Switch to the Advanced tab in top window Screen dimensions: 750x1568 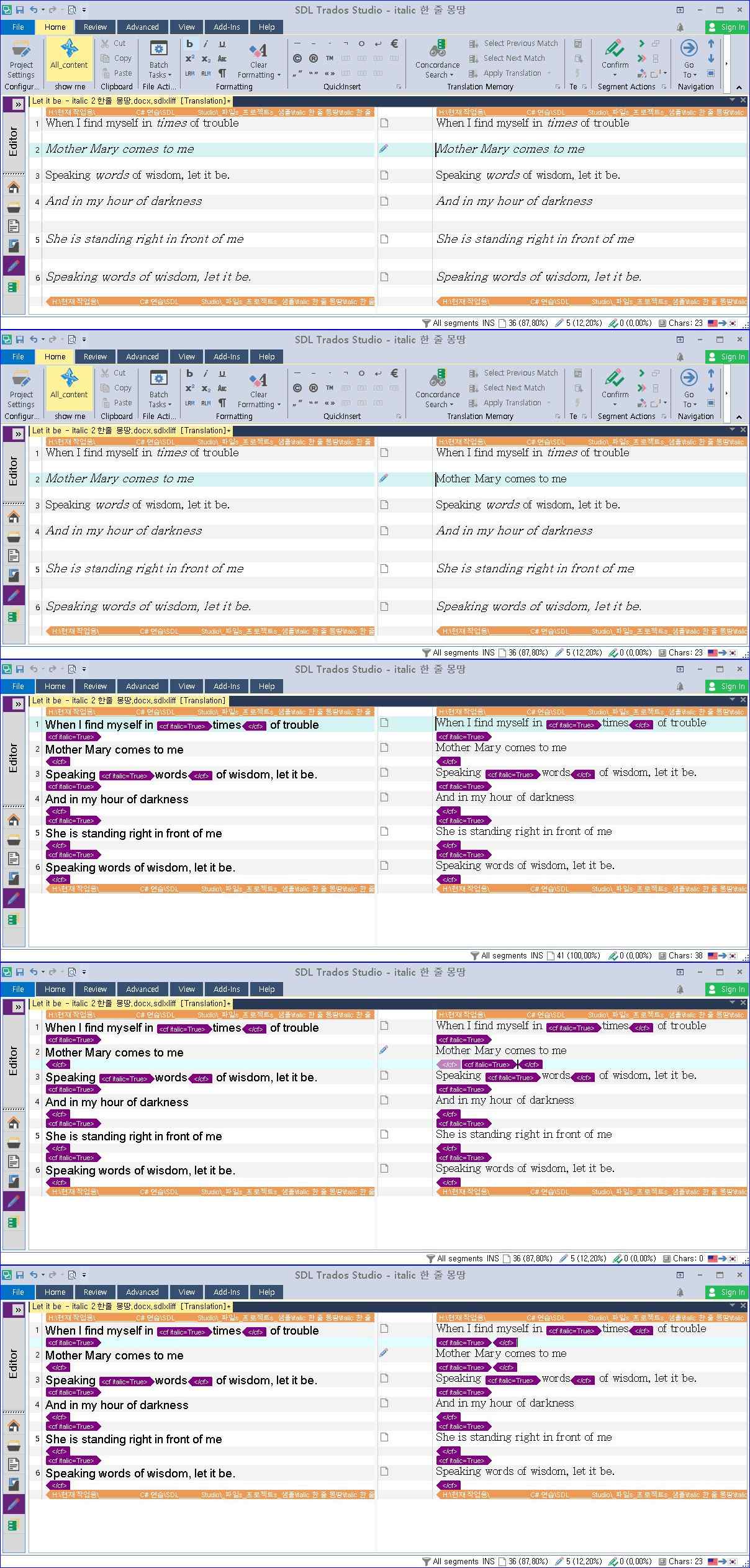142,27
